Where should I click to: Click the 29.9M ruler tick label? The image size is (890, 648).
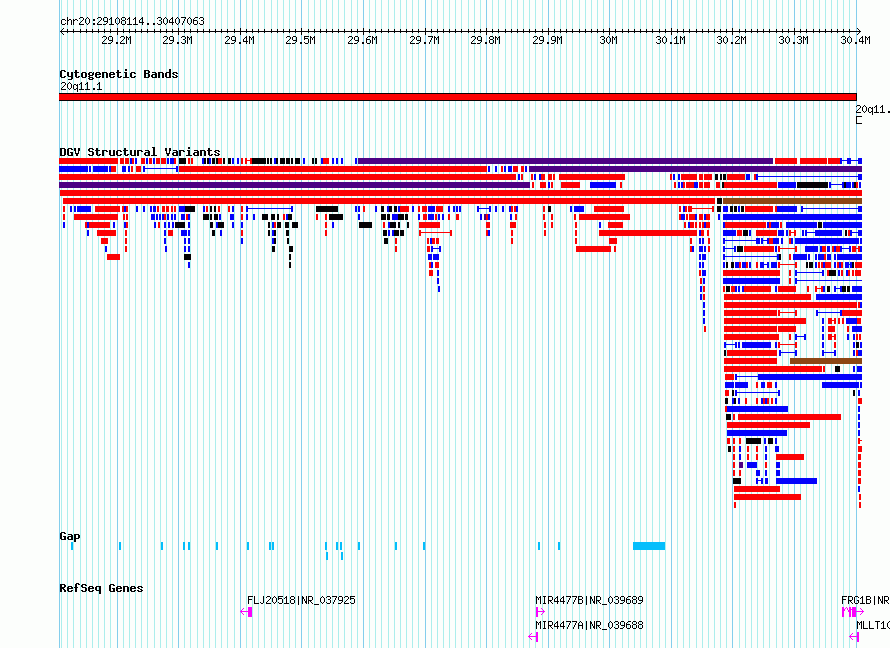click(547, 40)
